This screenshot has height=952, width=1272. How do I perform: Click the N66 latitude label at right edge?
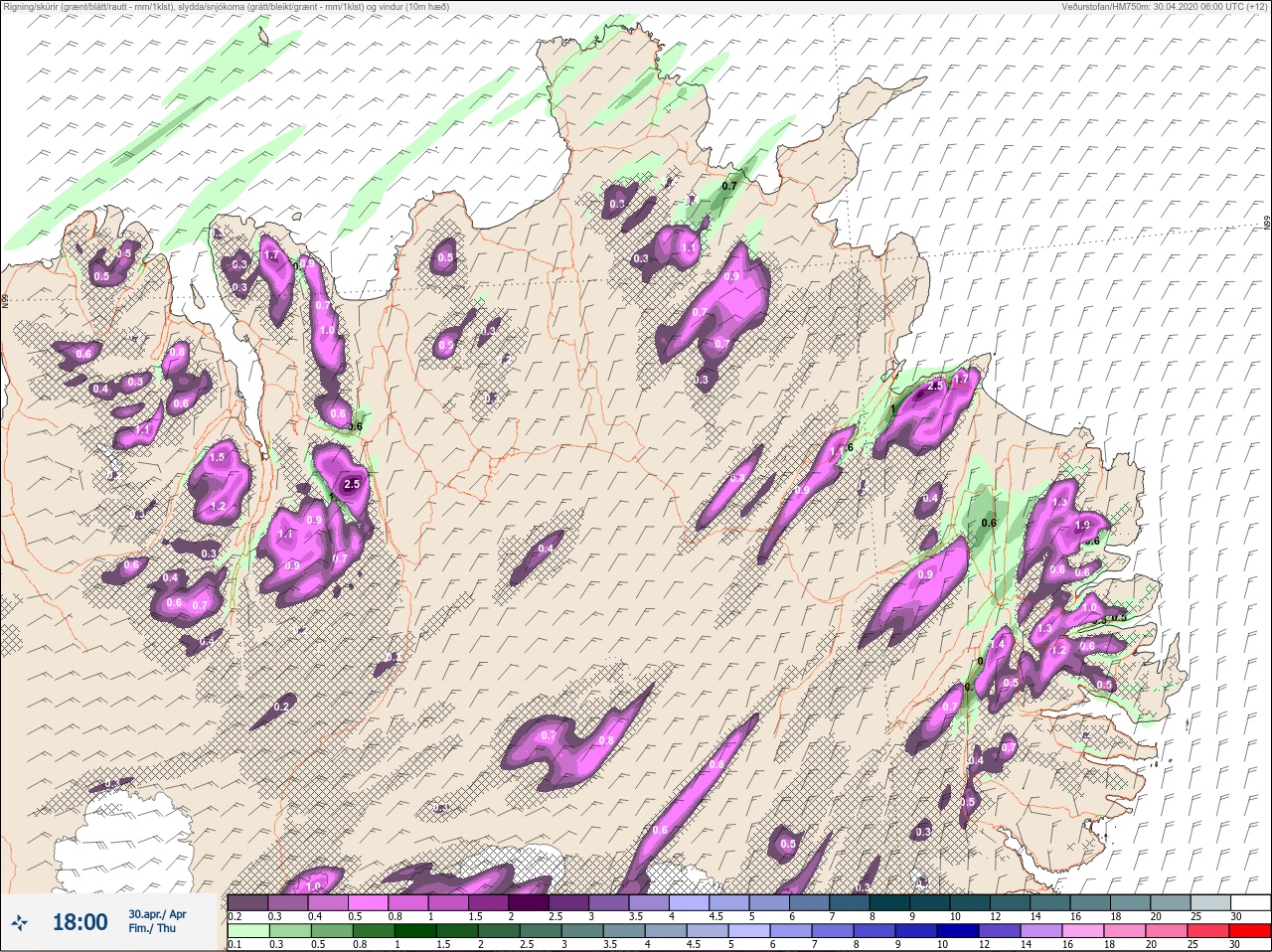click(1267, 225)
